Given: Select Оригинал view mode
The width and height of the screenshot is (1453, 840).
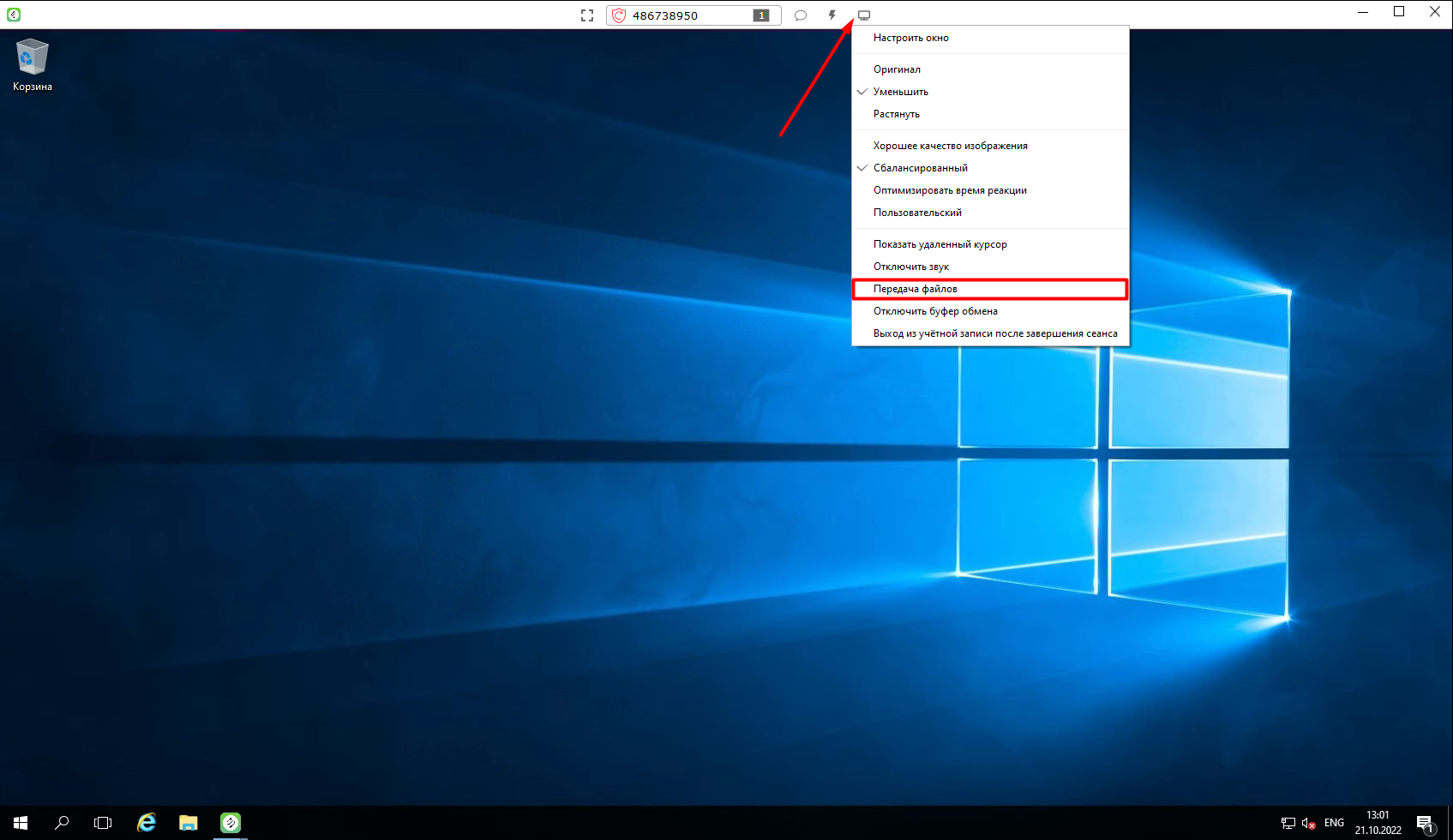Looking at the screenshot, I should click(x=990, y=69).
